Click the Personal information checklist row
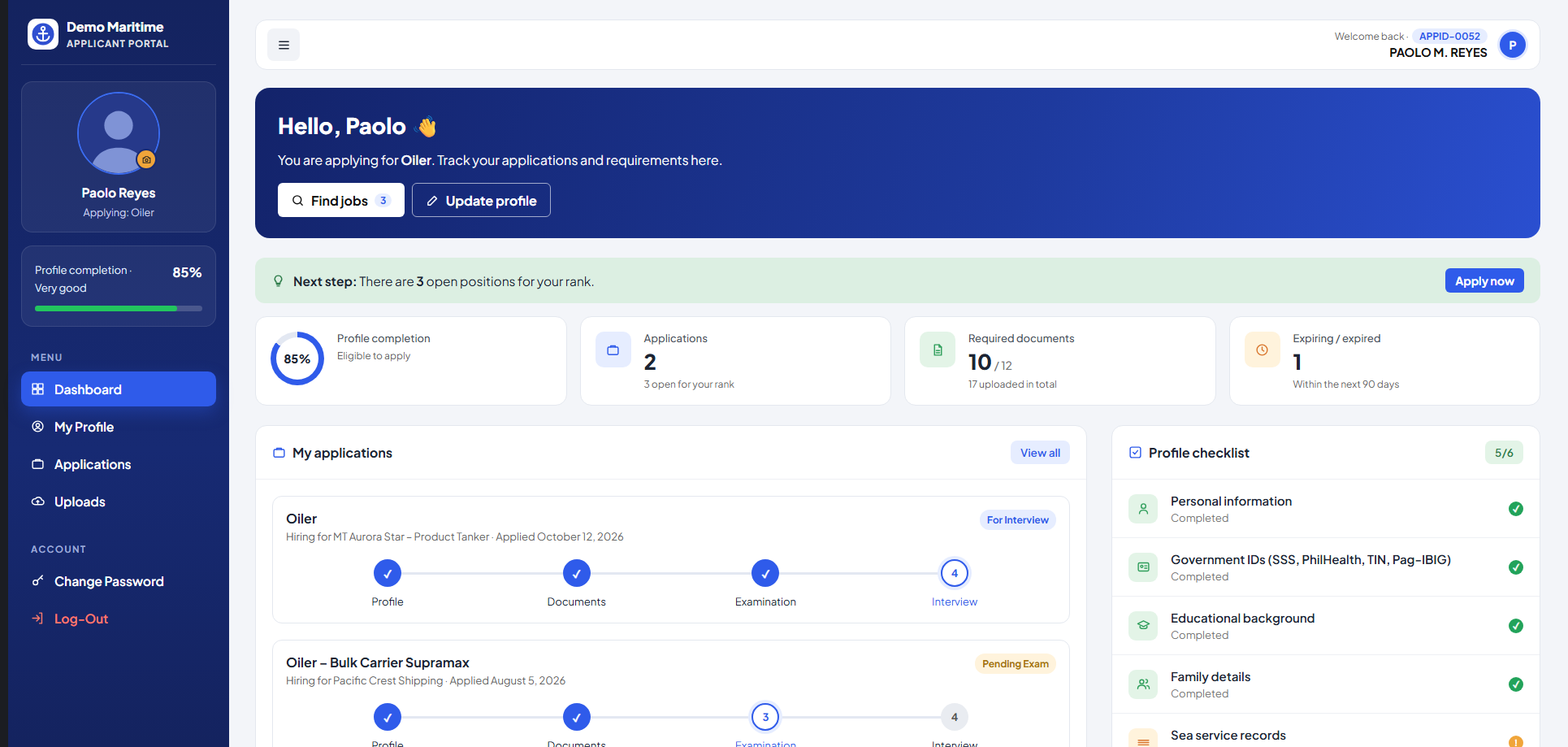 (x=1326, y=509)
